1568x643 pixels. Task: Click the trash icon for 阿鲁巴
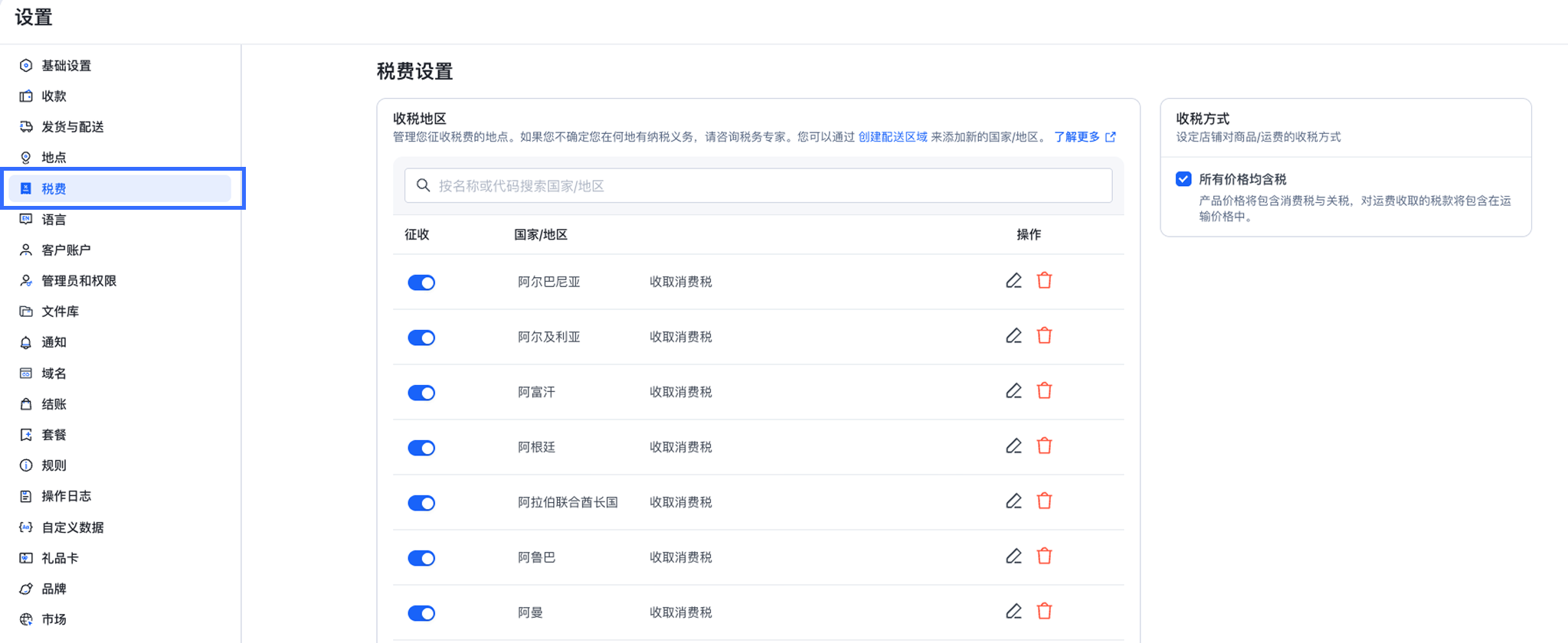[x=1044, y=557]
